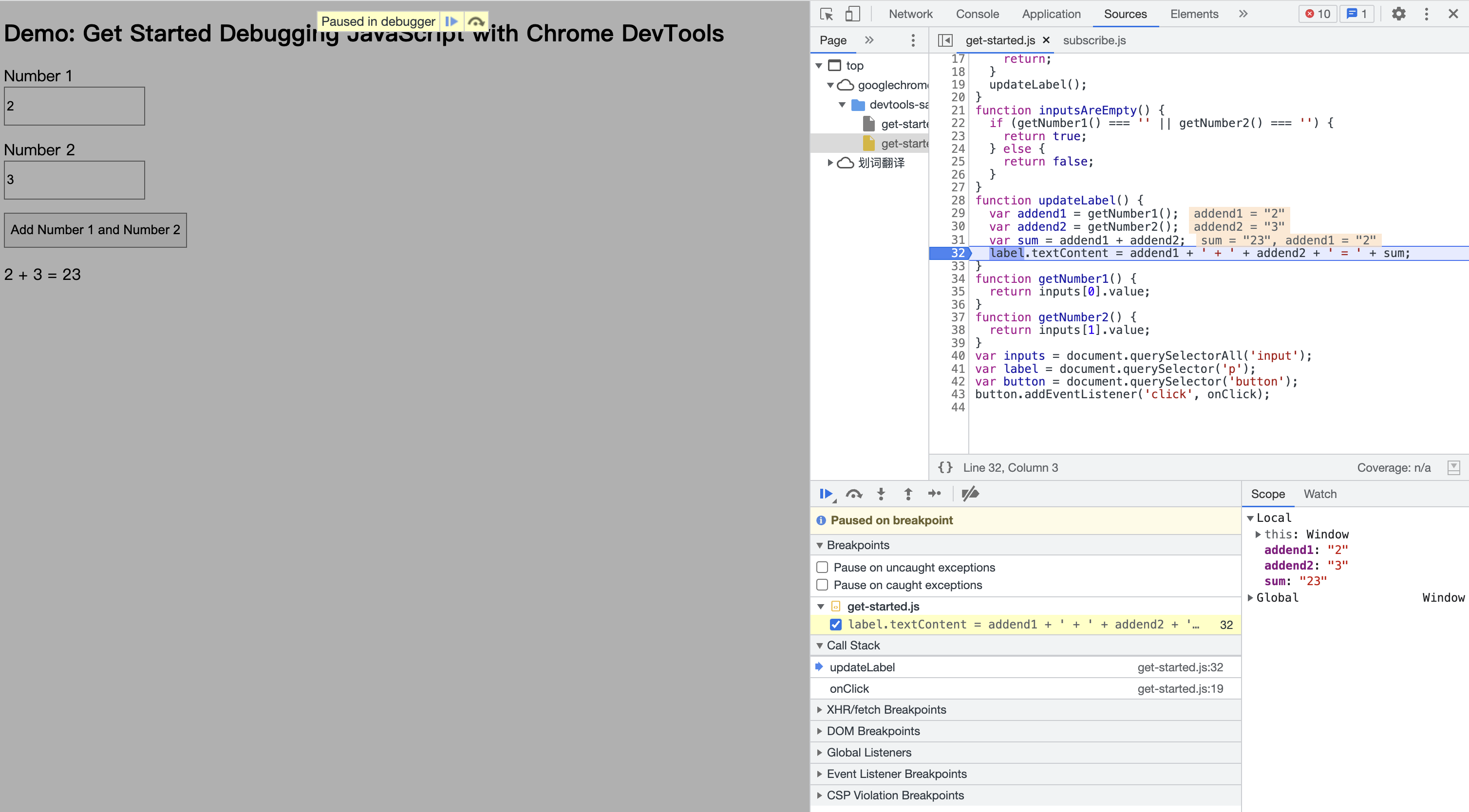Step over next function call
The width and height of the screenshot is (1469, 812).
854,494
